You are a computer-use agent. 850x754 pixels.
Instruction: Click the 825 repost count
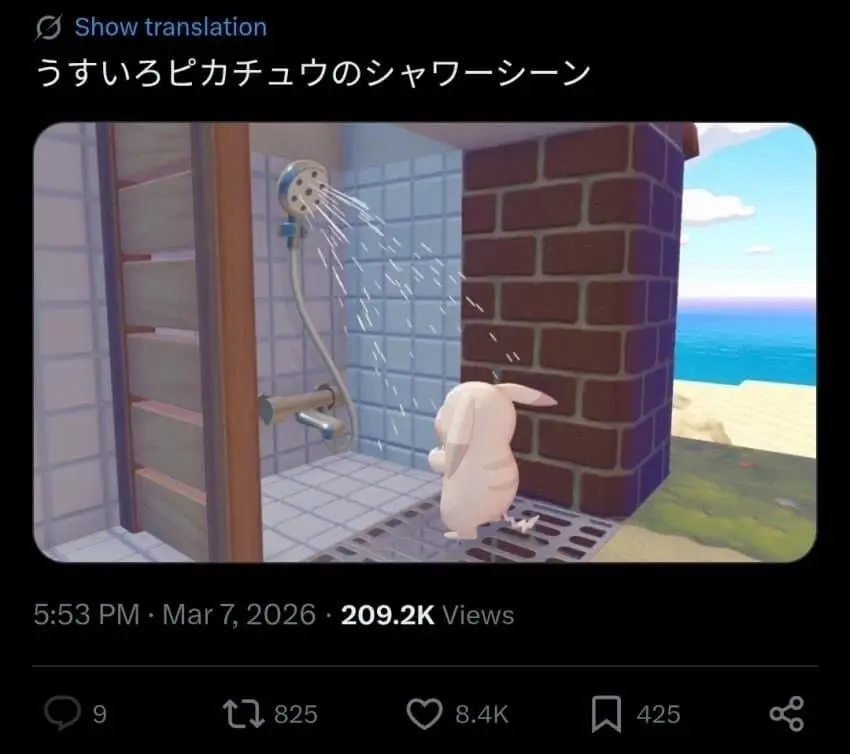pos(295,714)
